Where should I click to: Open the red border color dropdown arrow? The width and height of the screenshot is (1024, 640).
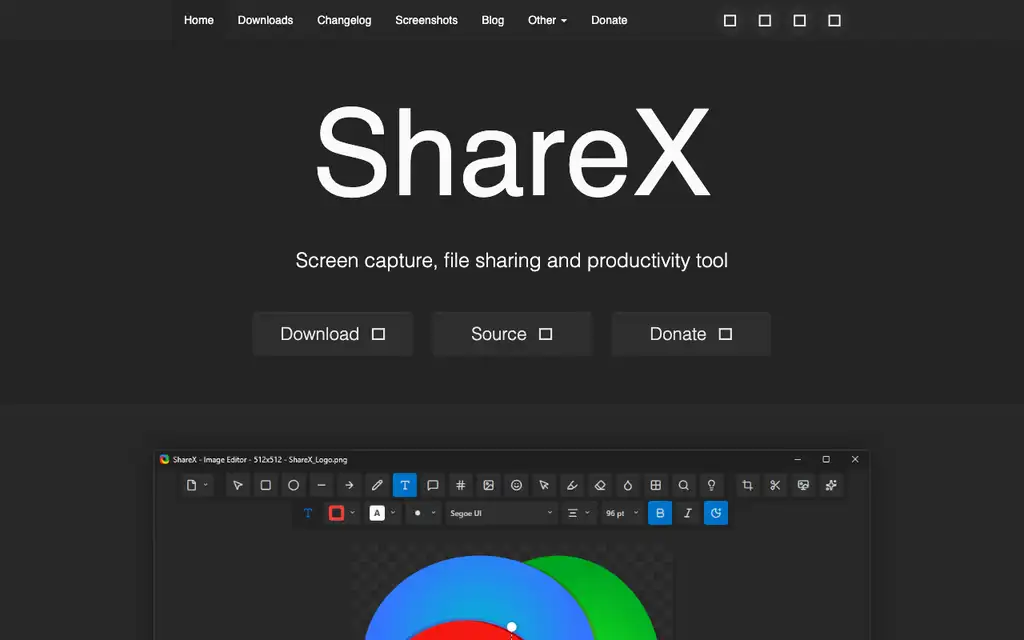pos(353,513)
